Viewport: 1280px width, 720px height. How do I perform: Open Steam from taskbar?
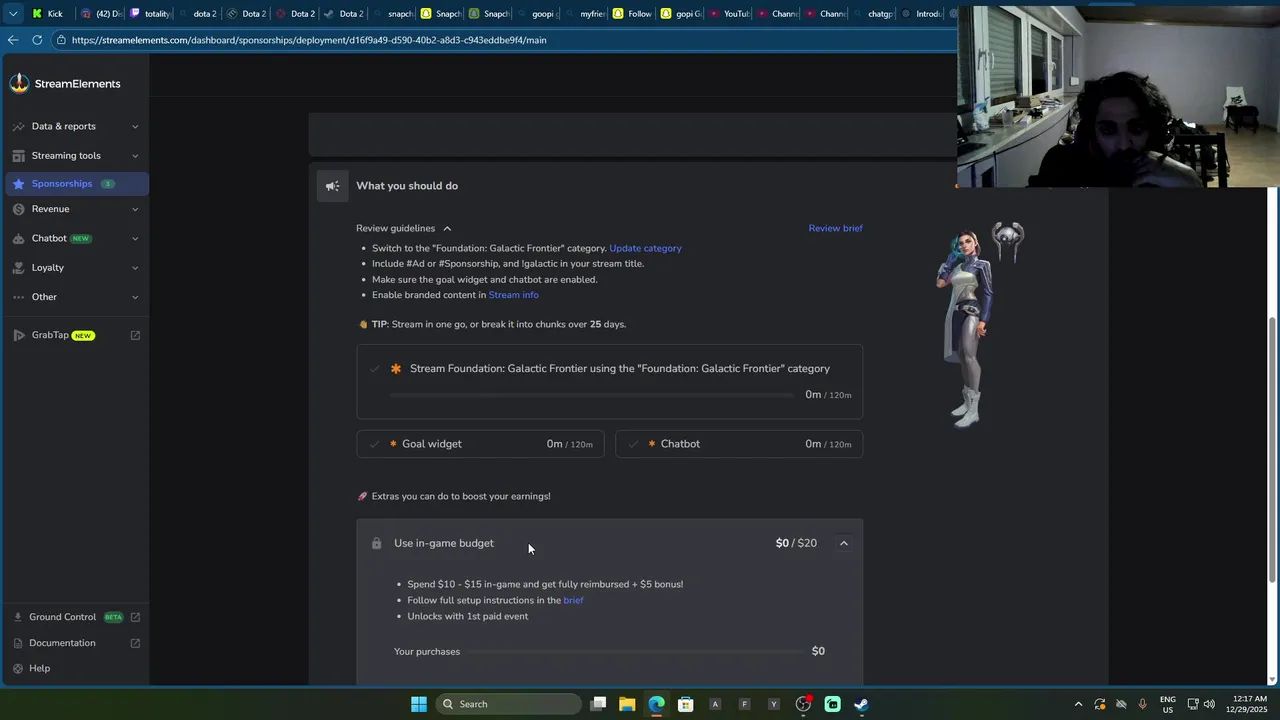point(861,704)
